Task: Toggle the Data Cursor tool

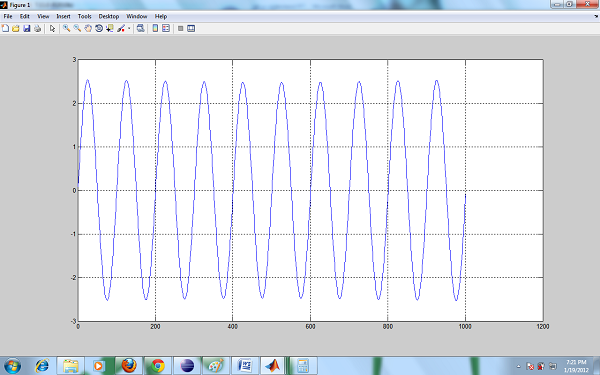Action: pyautogui.click(x=110, y=28)
